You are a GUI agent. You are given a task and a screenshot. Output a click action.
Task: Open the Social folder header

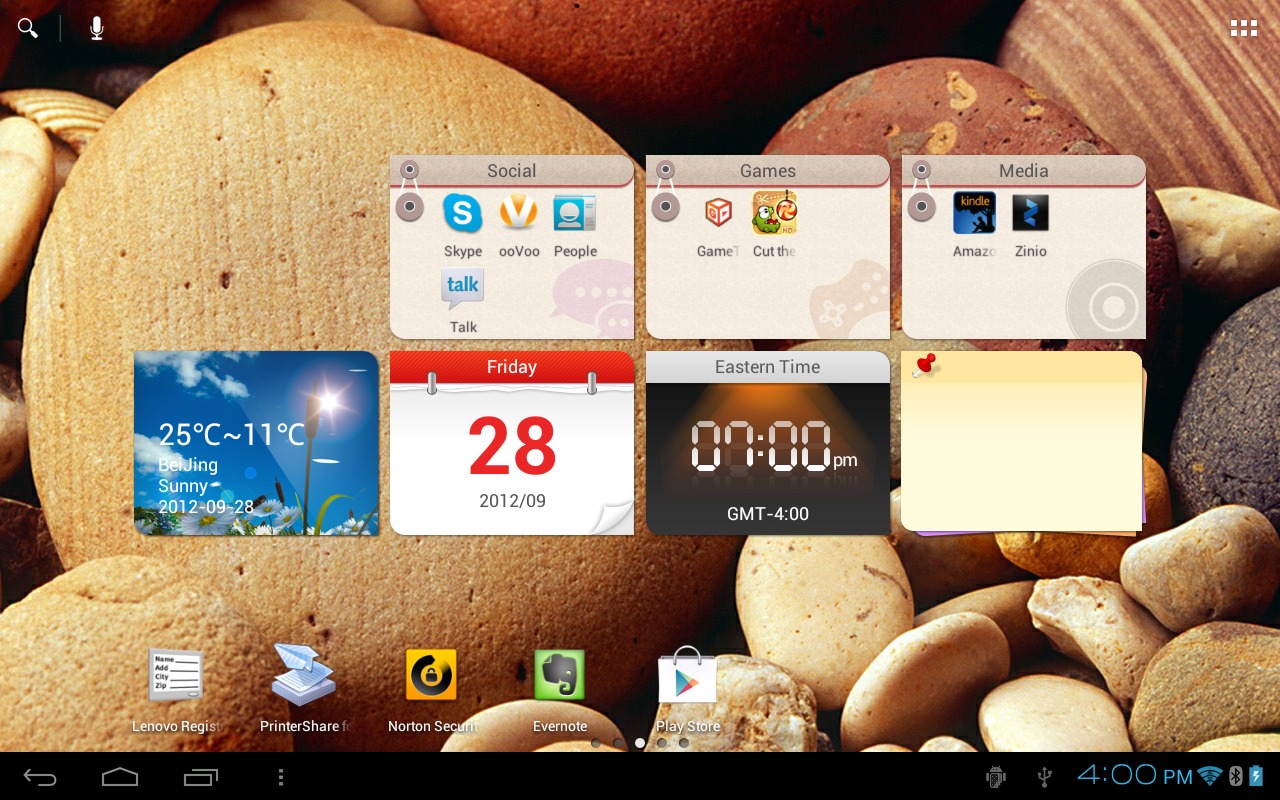click(x=512, y=171)
